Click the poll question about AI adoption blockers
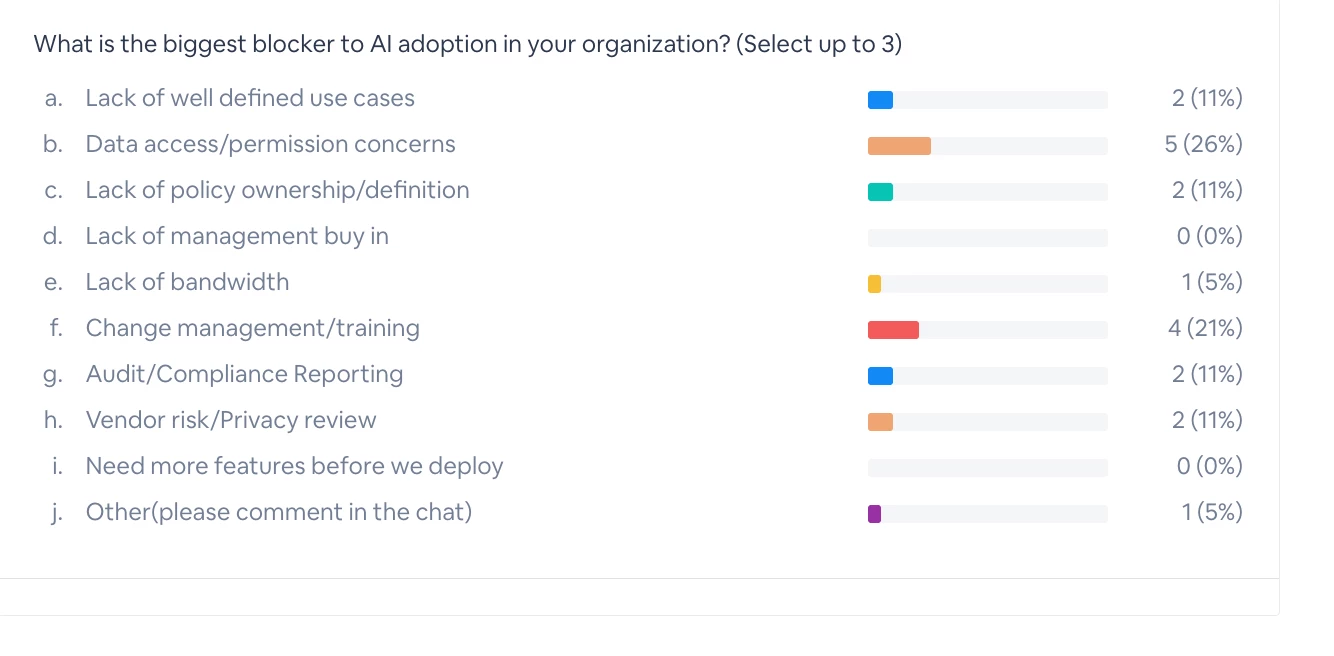Viewport: 1334px width, 656px height. 467,45
